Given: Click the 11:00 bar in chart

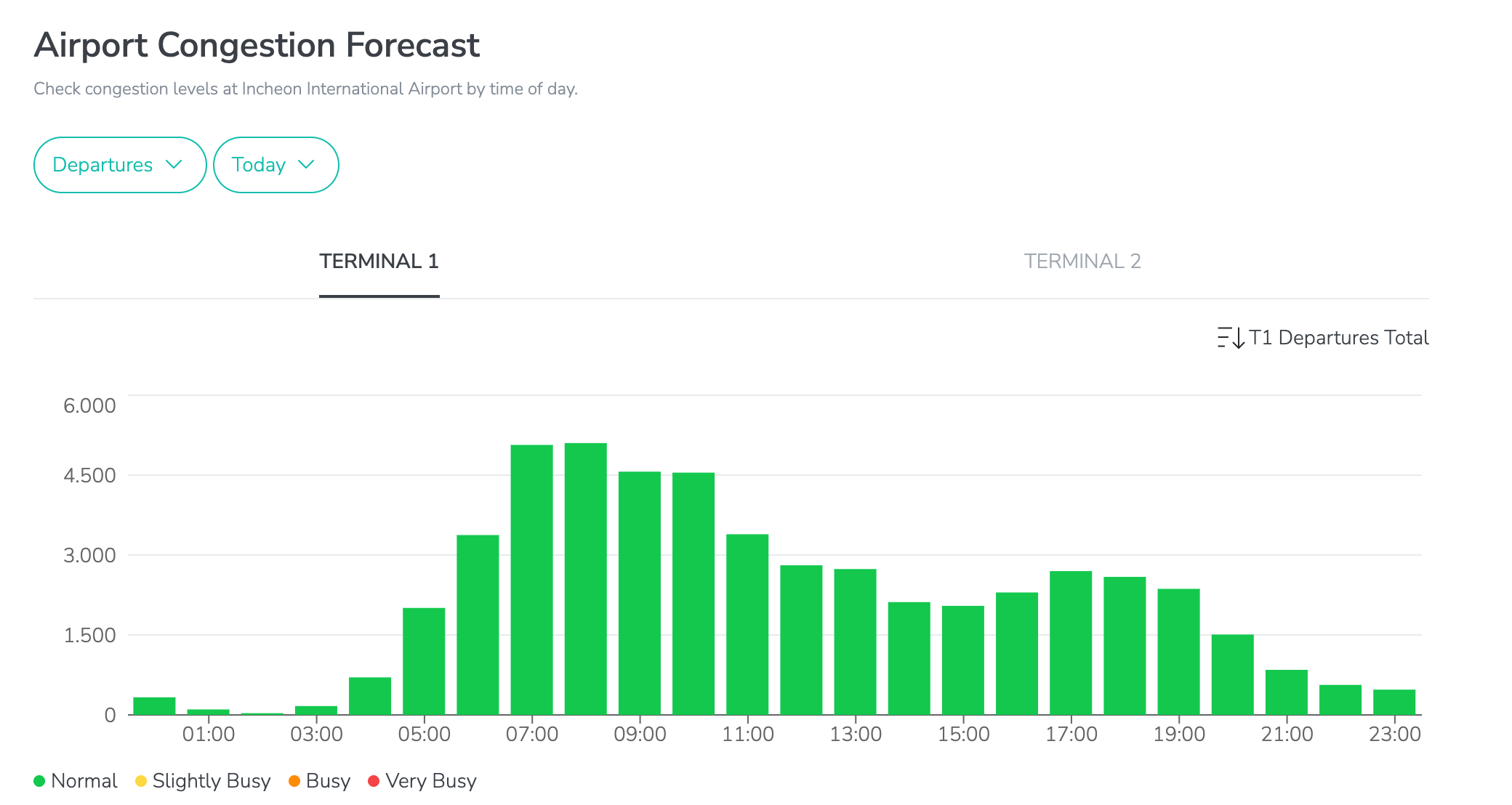Looking at the screenshot, I should (747, 624).
